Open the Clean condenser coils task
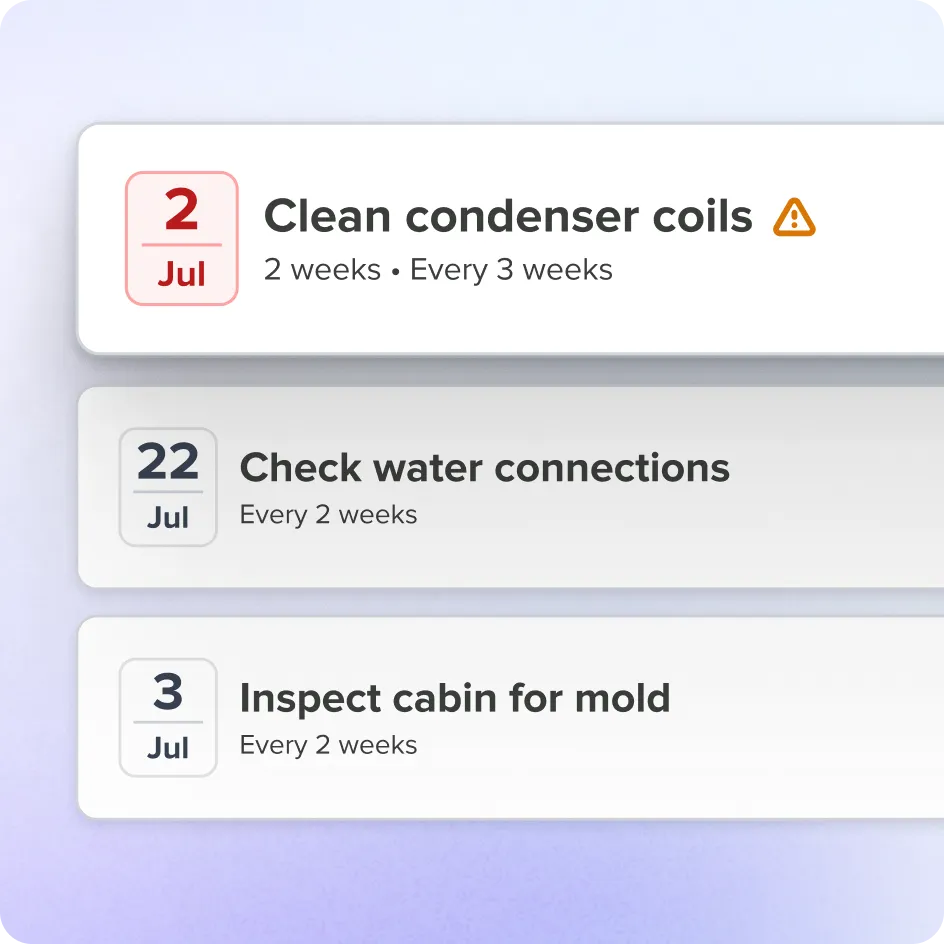This screenshot has height=944, width=944. click(508, 216)
